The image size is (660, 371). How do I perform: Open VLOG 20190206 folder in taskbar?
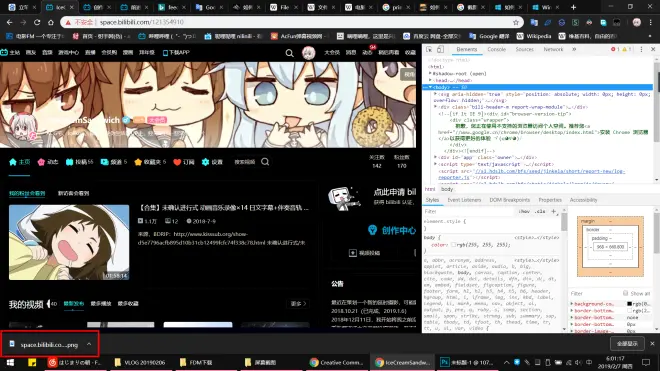pyautogui.click(x=140, y=362)
